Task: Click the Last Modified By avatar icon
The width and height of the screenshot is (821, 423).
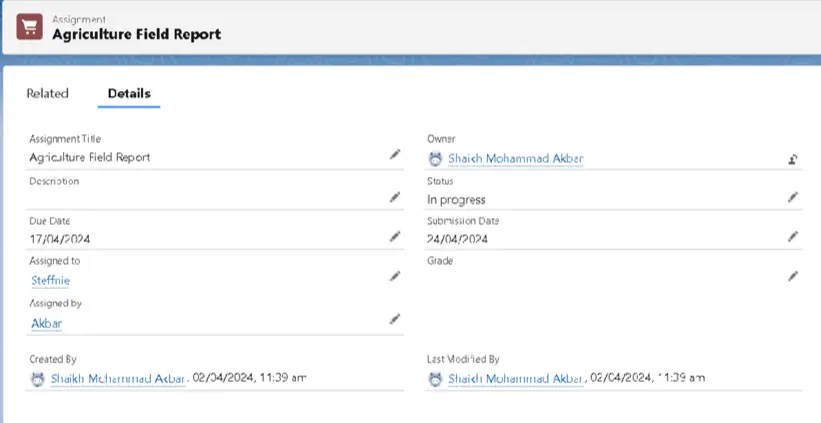Action: (435, 379)
